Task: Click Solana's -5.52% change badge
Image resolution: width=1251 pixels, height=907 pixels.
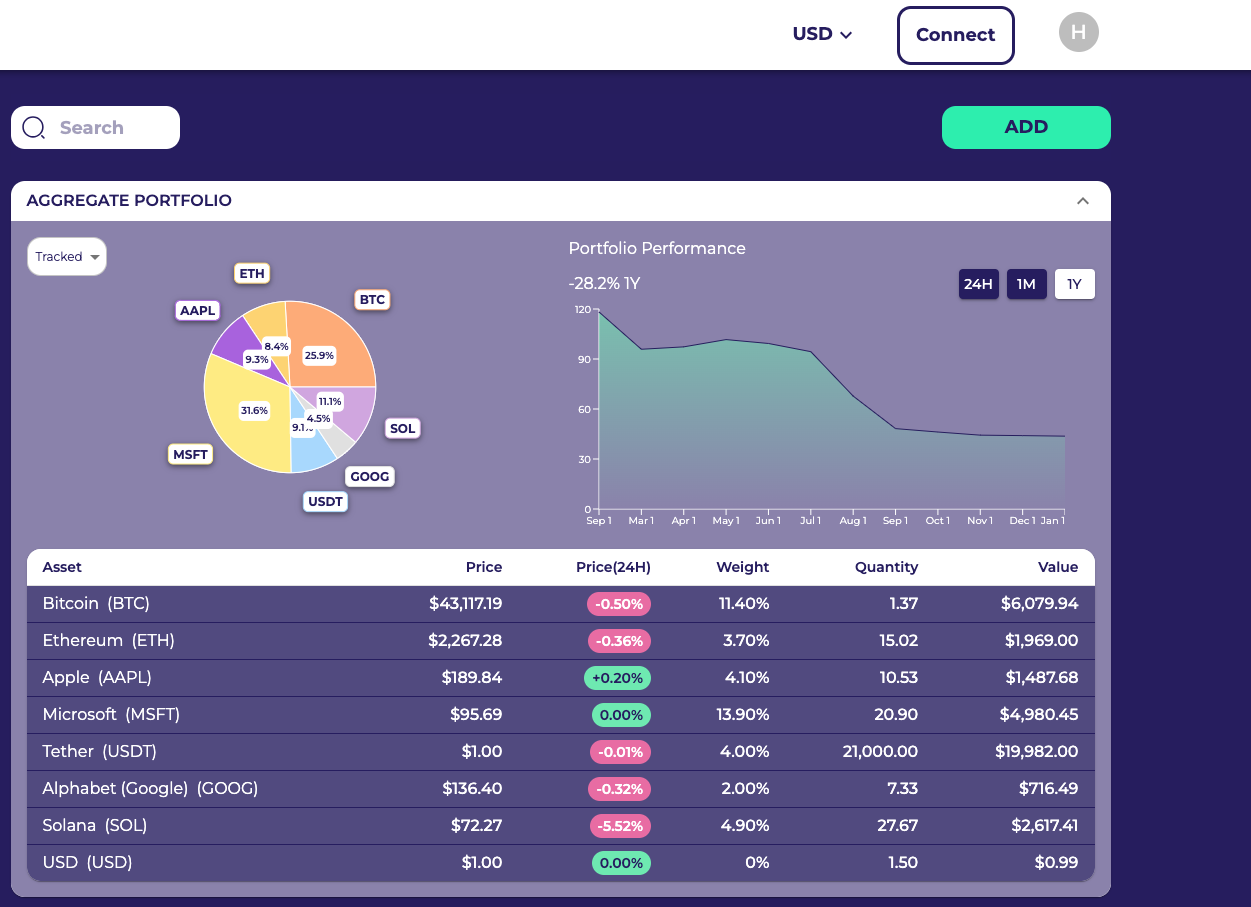Action: click(619, 826)
